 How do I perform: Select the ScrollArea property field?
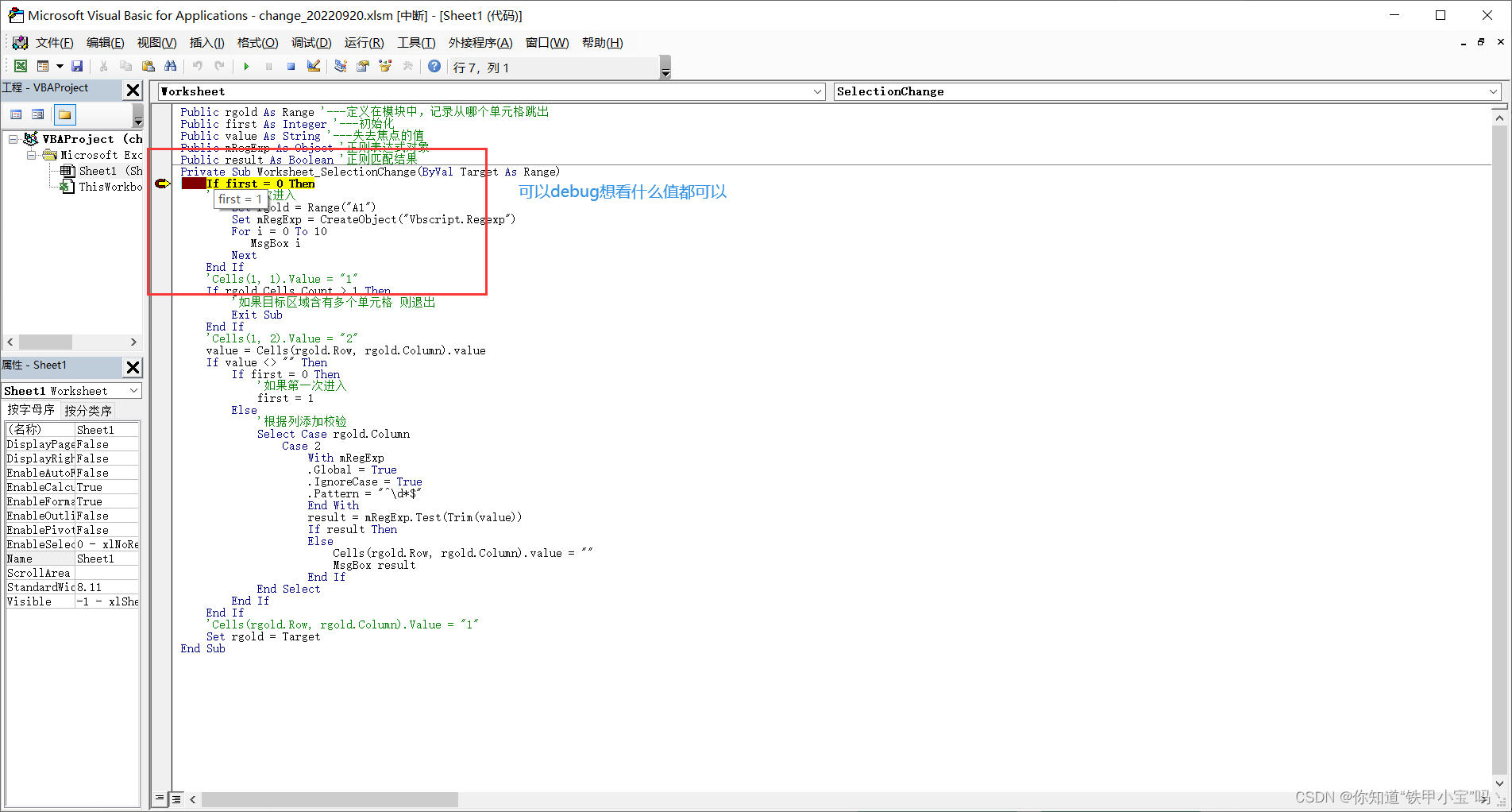tap(107, 573)
